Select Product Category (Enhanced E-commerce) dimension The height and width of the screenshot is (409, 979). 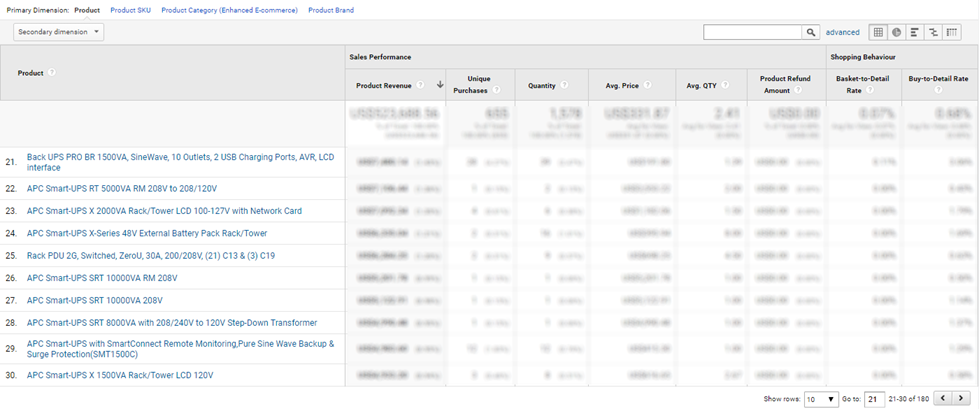point(229,11)
